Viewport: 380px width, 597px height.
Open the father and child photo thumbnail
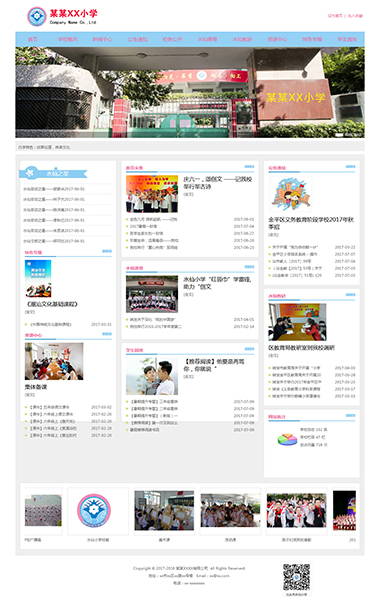click(152, 376)
